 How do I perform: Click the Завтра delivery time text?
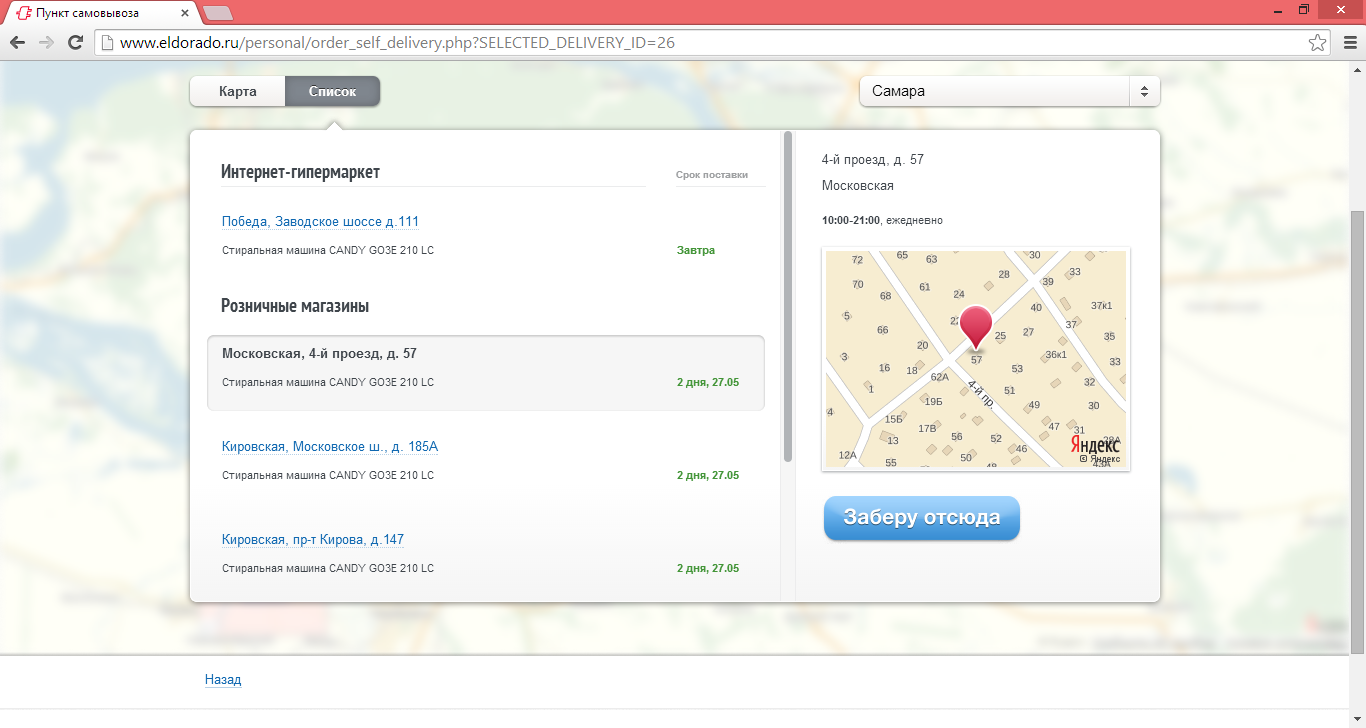tap(696, 250)
